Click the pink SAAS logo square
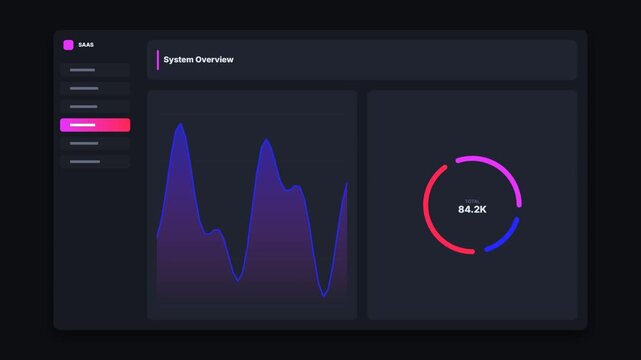Screen dimensions: 641x360 pos(68,45)
